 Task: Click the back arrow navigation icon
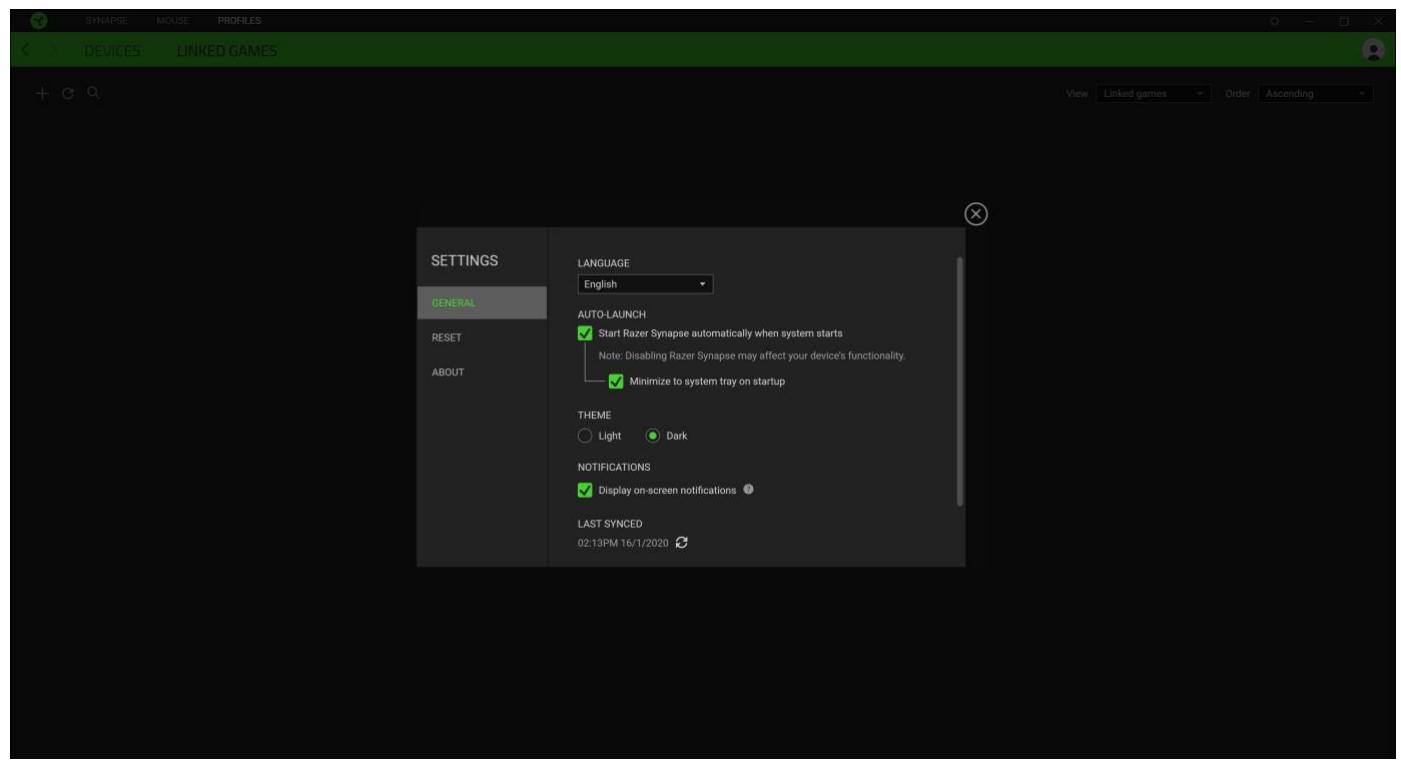pyautogui.click(x=27, y=50)
